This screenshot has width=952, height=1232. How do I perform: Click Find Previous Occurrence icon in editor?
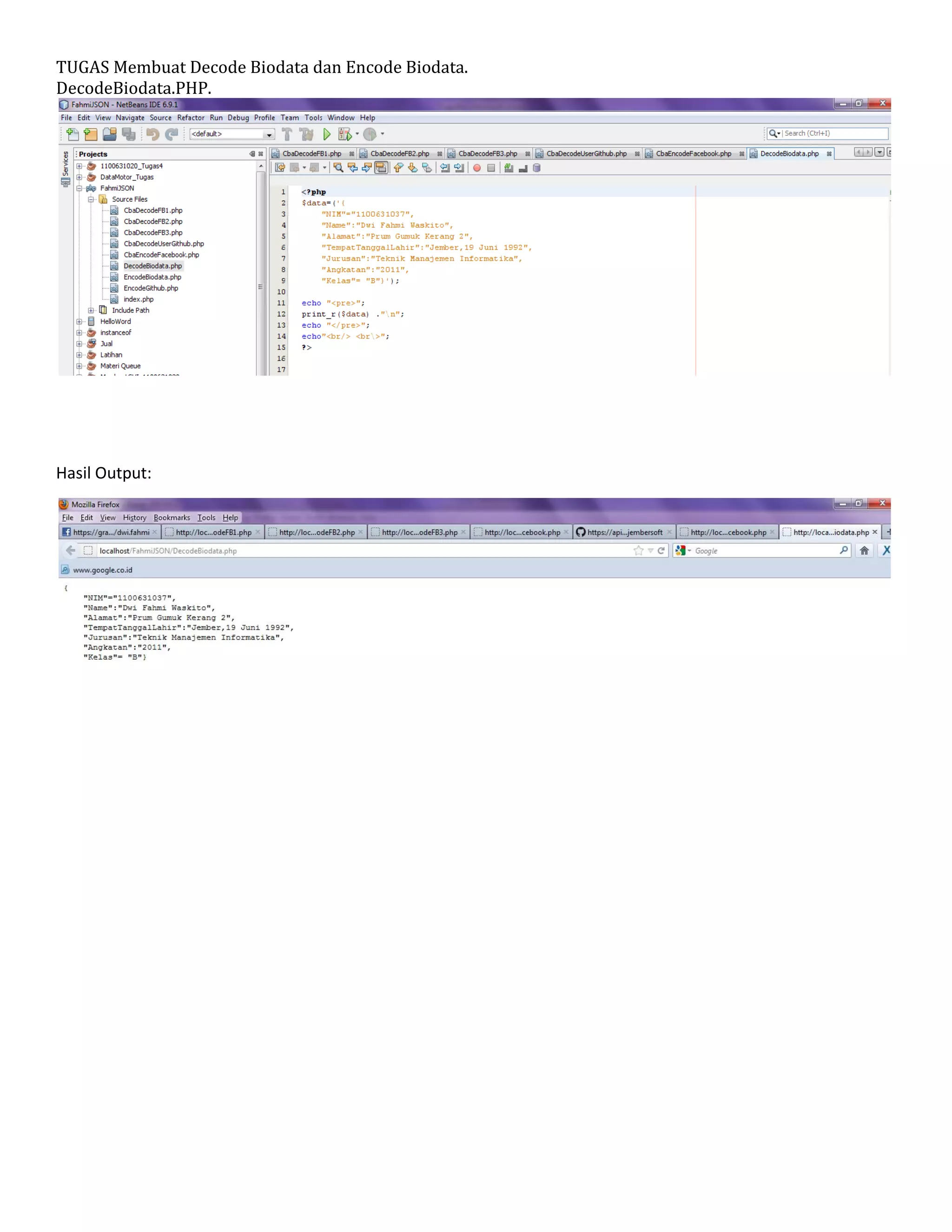coord(352,167)
